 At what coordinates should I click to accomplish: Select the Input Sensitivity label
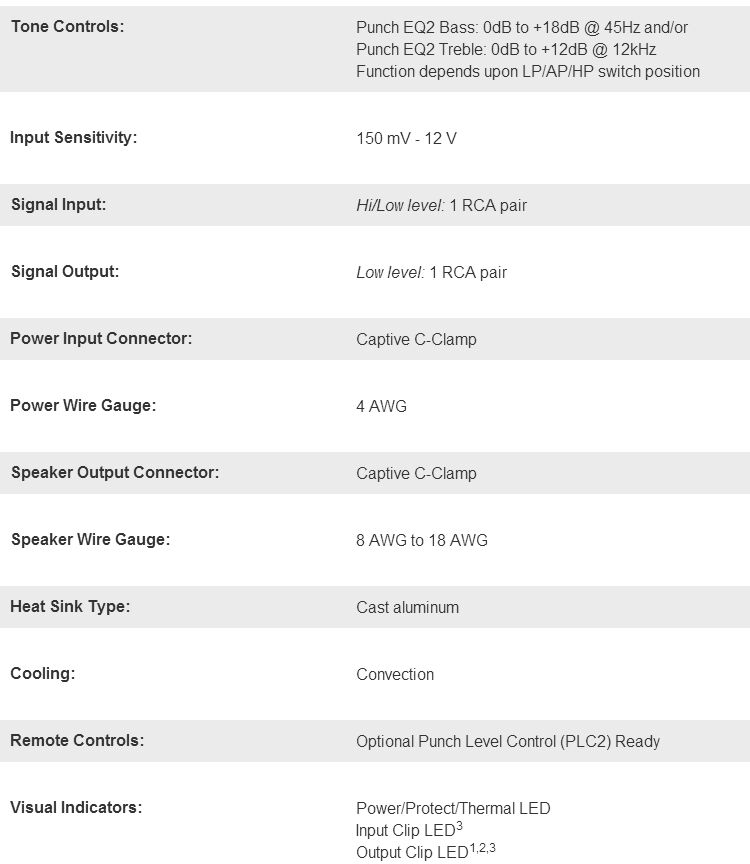pos(73,138)
